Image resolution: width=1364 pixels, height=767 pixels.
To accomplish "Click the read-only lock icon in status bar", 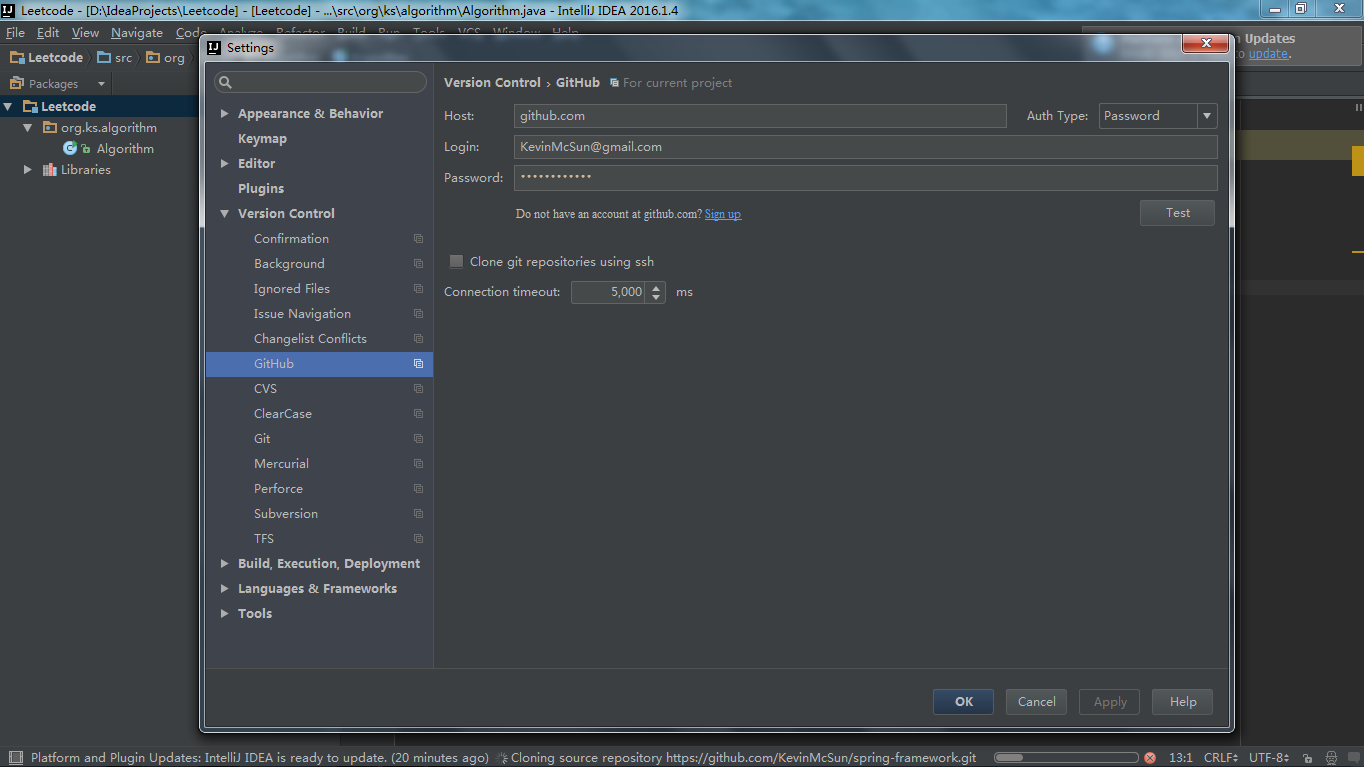I will tap(1307, 758).
